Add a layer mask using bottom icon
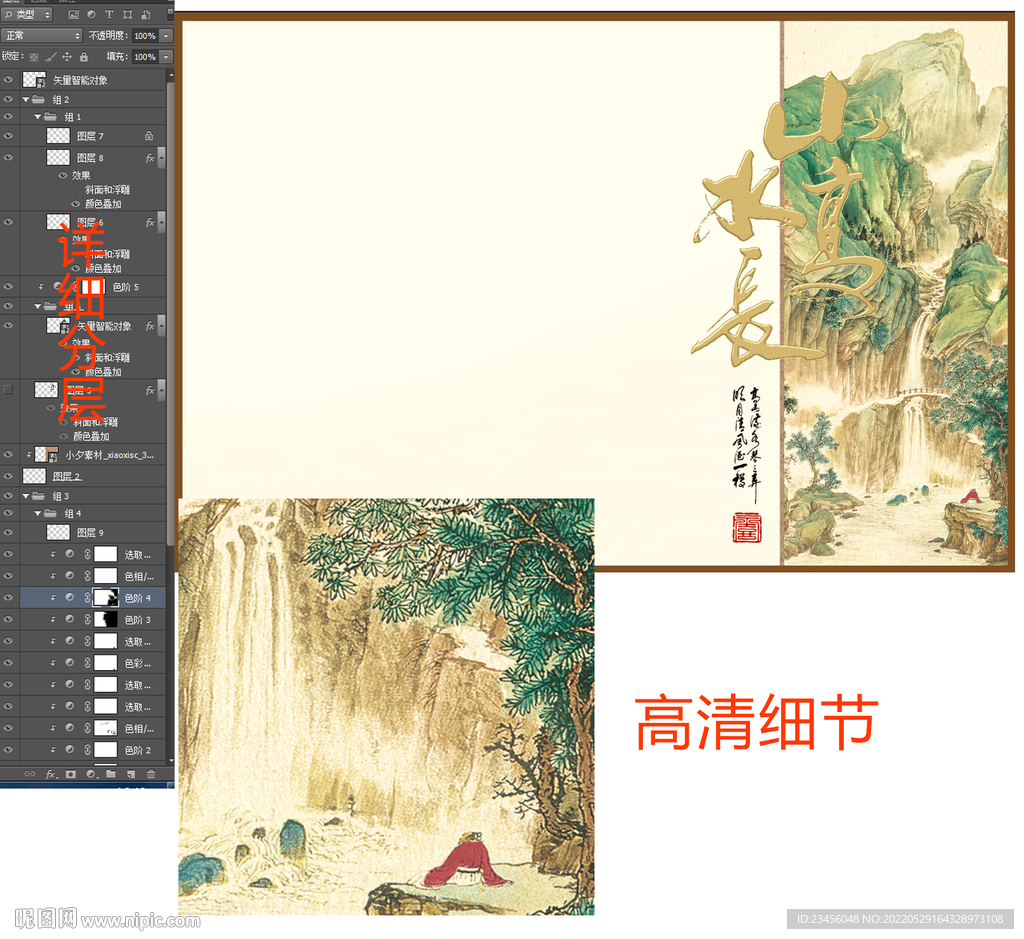 [x=71, y=774]
